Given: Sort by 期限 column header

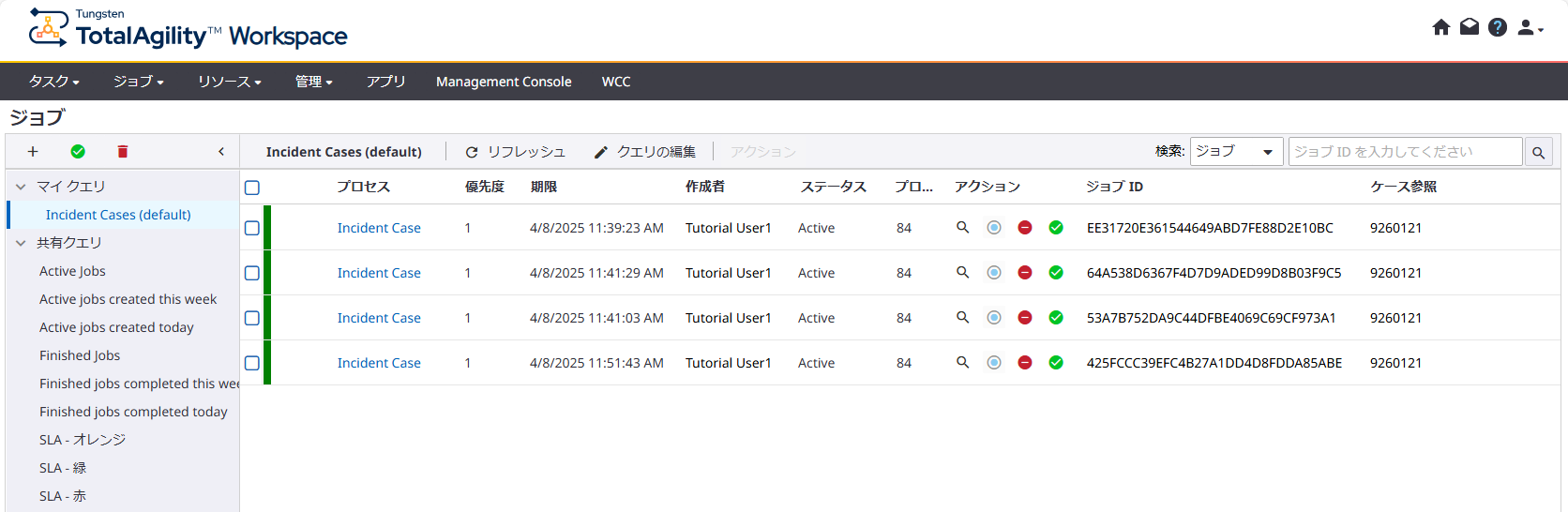Looking at the screenshot, I should (544, 187).
